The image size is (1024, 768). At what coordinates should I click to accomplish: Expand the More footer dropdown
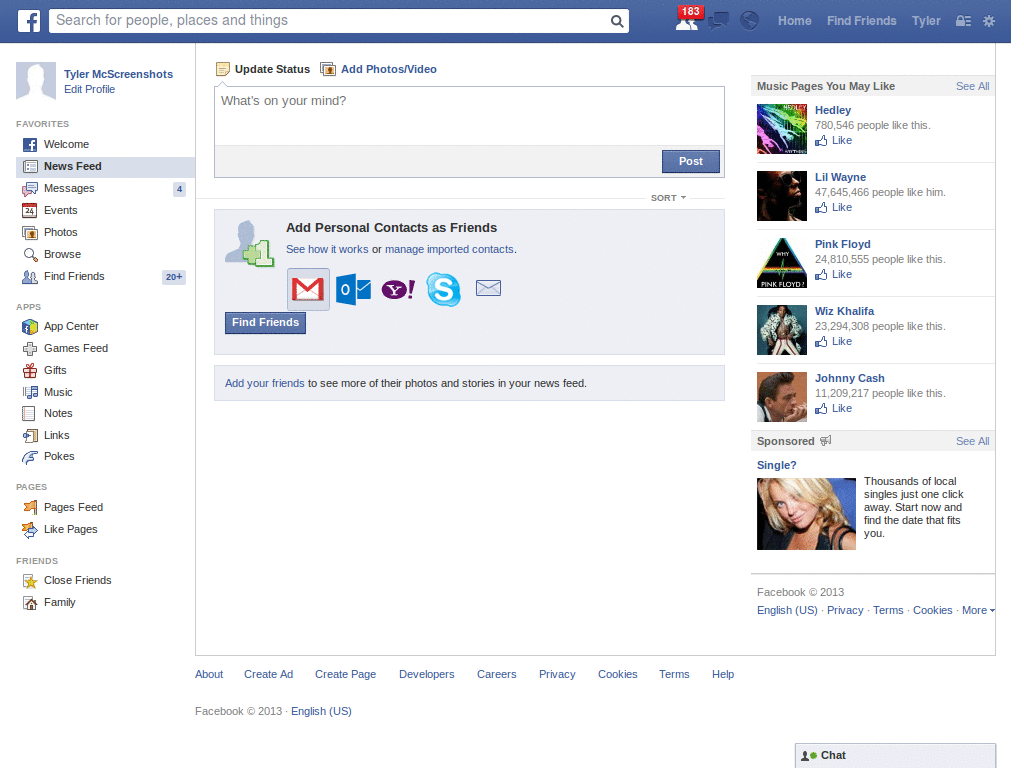click(x=978, y=610)
